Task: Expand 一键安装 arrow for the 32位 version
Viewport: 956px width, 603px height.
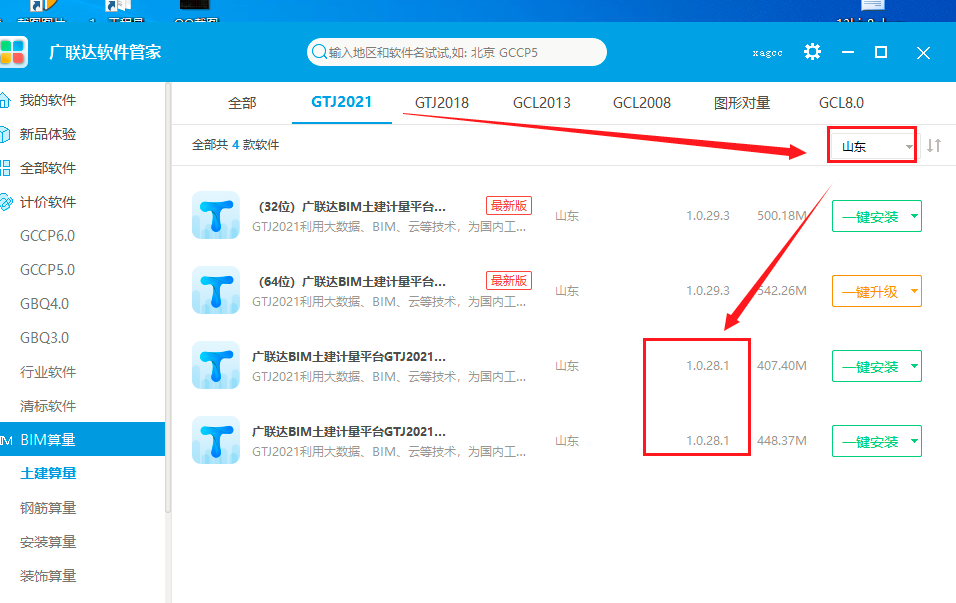Action: click(914, 216)
